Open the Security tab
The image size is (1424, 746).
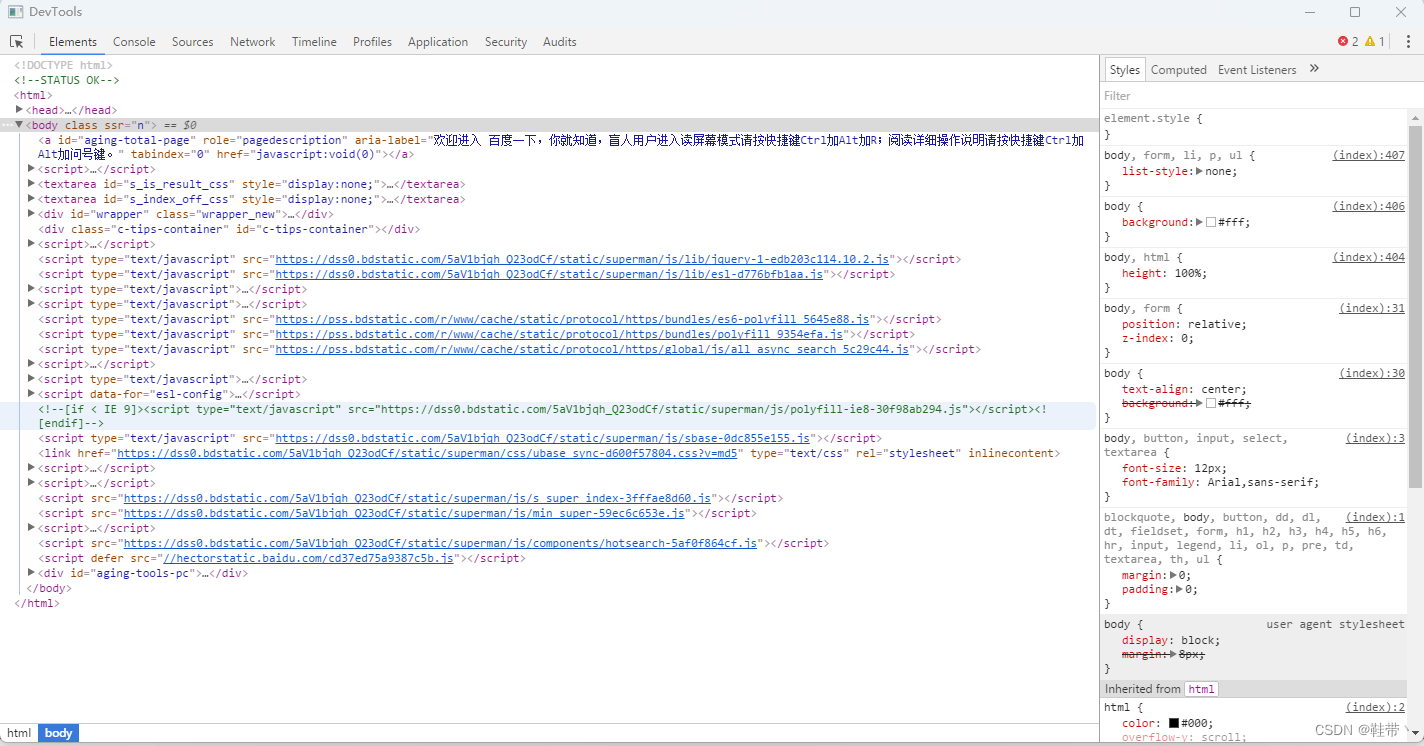click(506, 42)
